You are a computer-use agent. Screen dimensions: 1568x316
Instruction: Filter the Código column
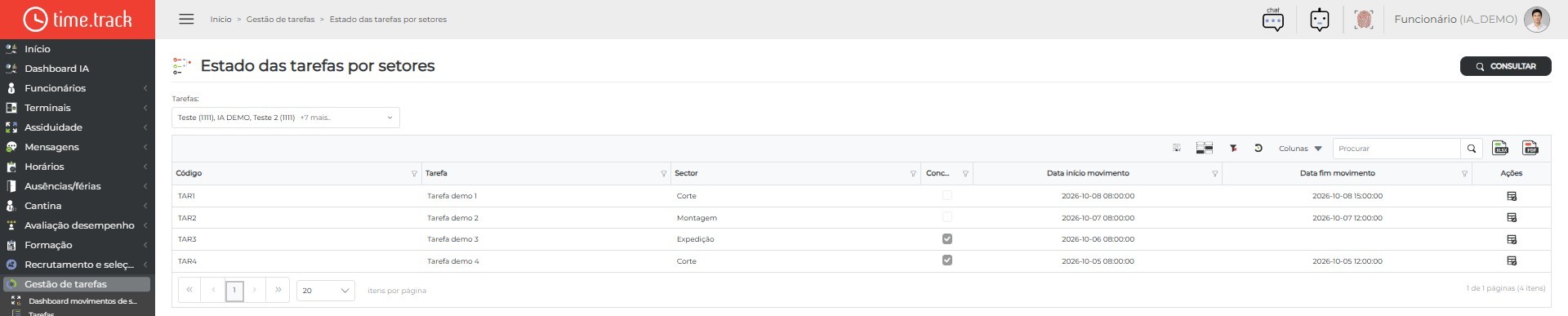(x=414, y=174)
